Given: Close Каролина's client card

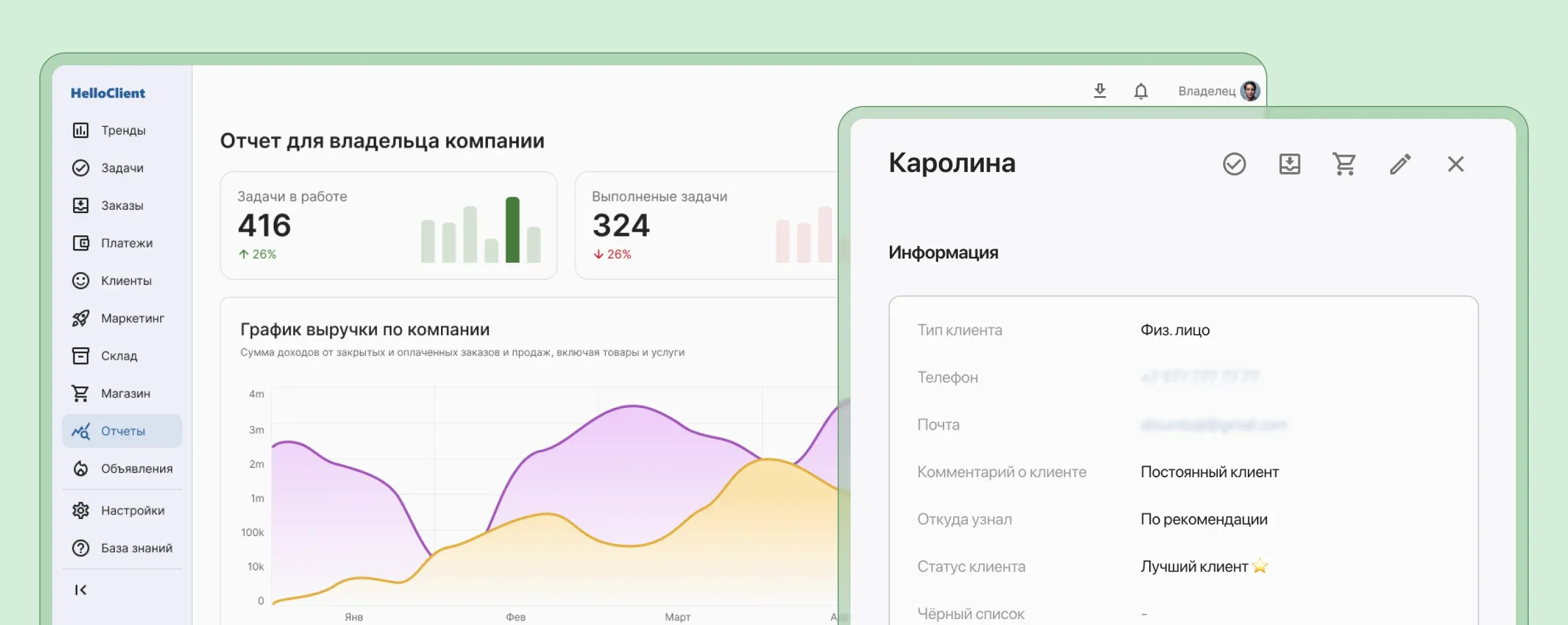Looking at the screenshot, I should tap(1456, 165).
